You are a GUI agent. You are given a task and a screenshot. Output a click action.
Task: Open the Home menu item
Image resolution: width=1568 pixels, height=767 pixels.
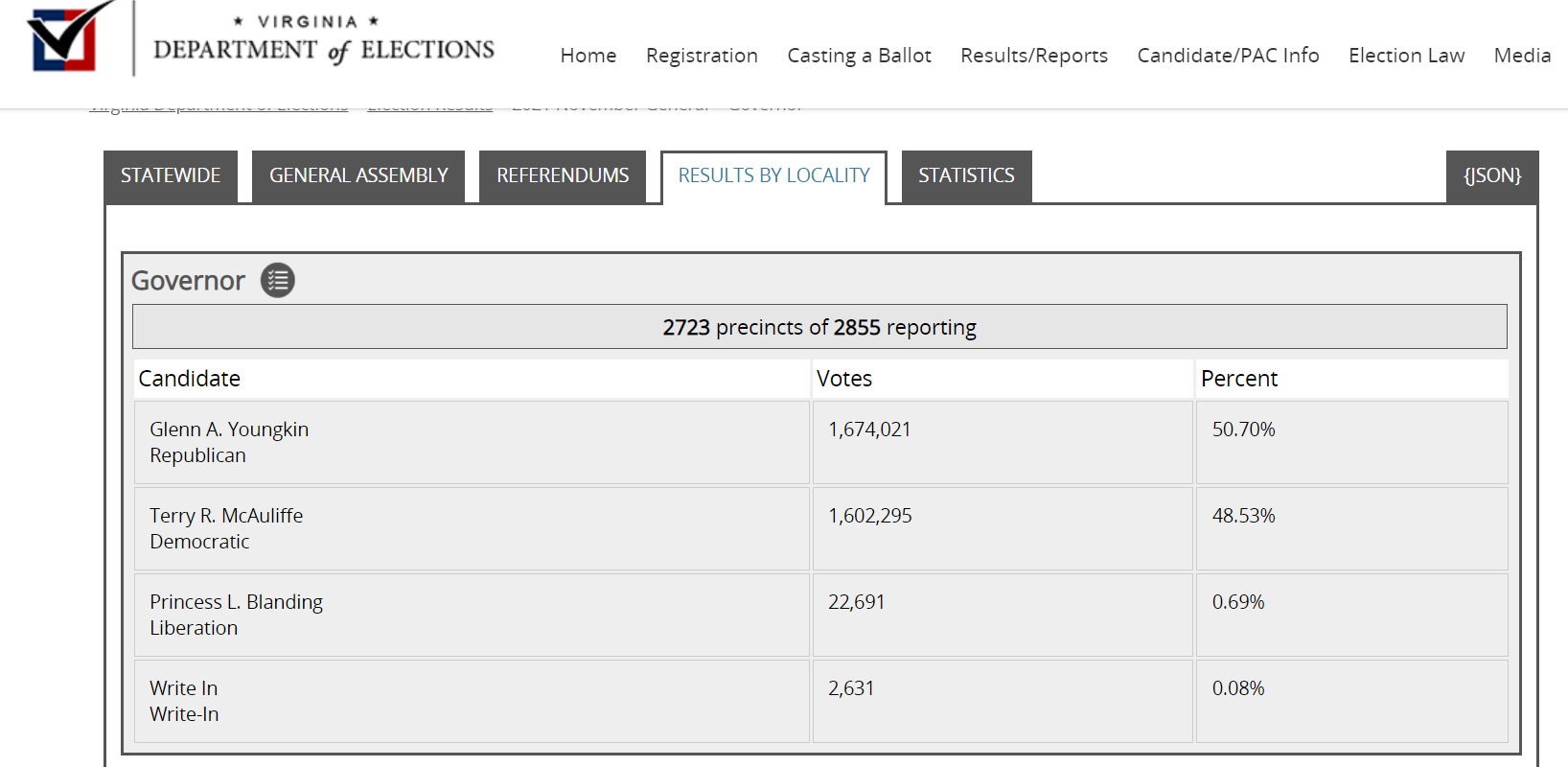tap(588, 56)
